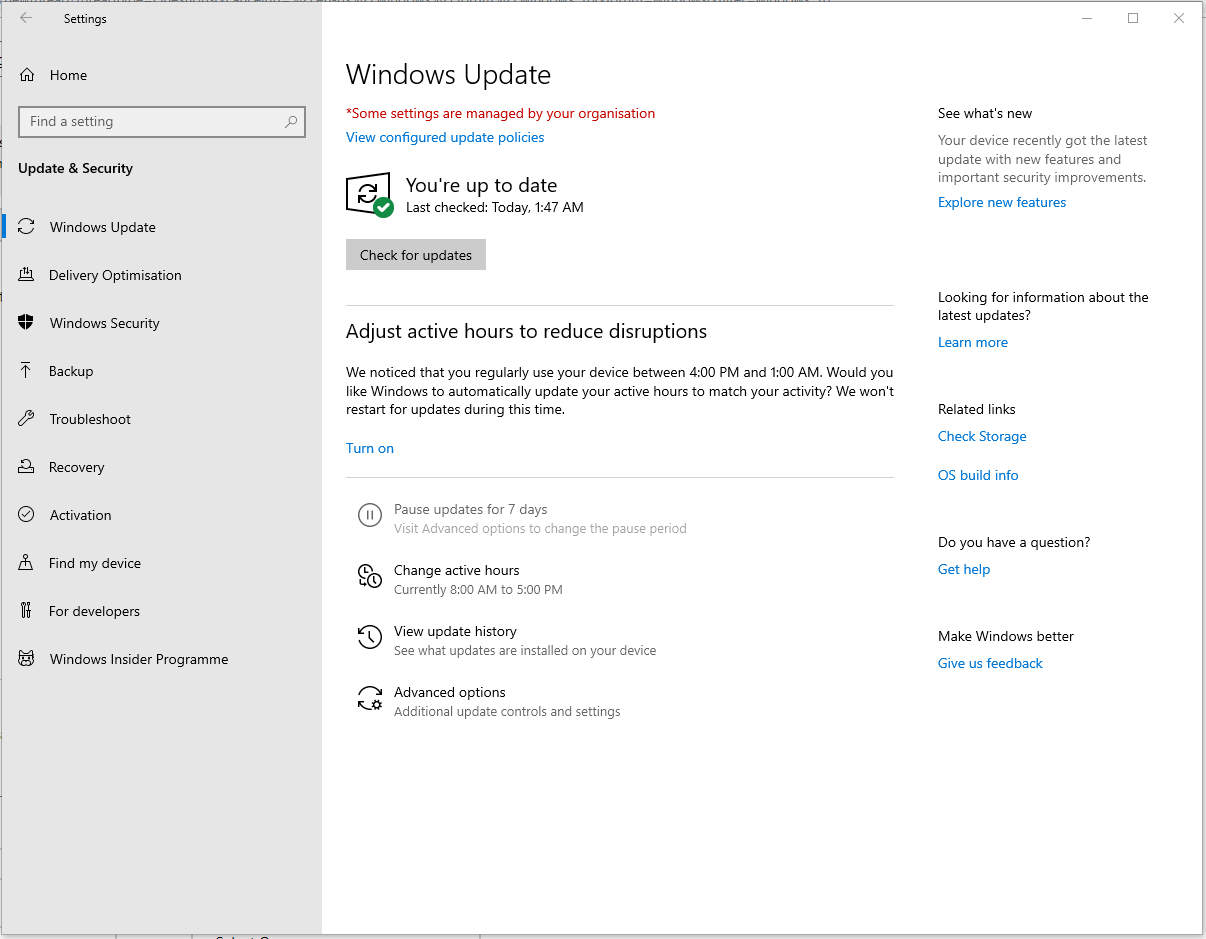Click the Troubleshoot wrench icon
The height and width of the screenshot is (939, 1206).
tap(27, 419)
